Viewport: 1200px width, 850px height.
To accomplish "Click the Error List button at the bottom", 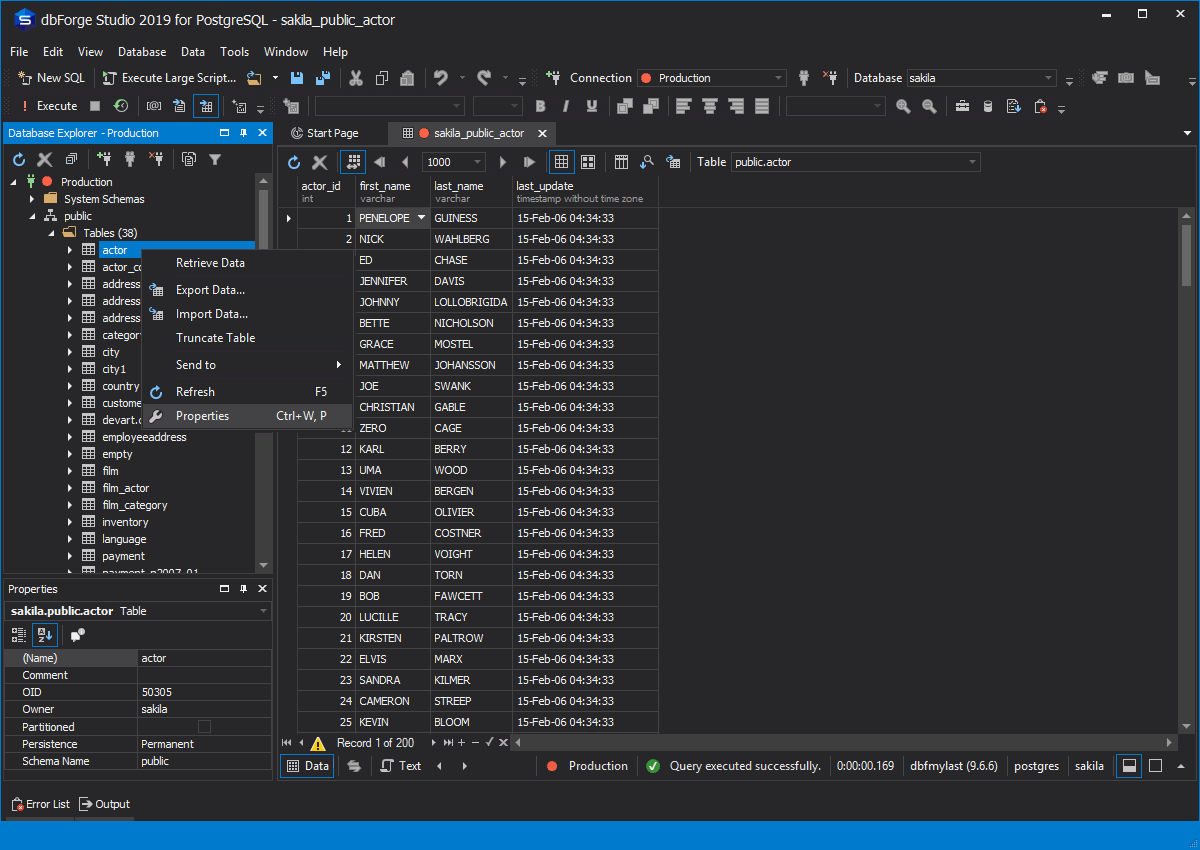I will pyautogui.click(x=40, y=804).
